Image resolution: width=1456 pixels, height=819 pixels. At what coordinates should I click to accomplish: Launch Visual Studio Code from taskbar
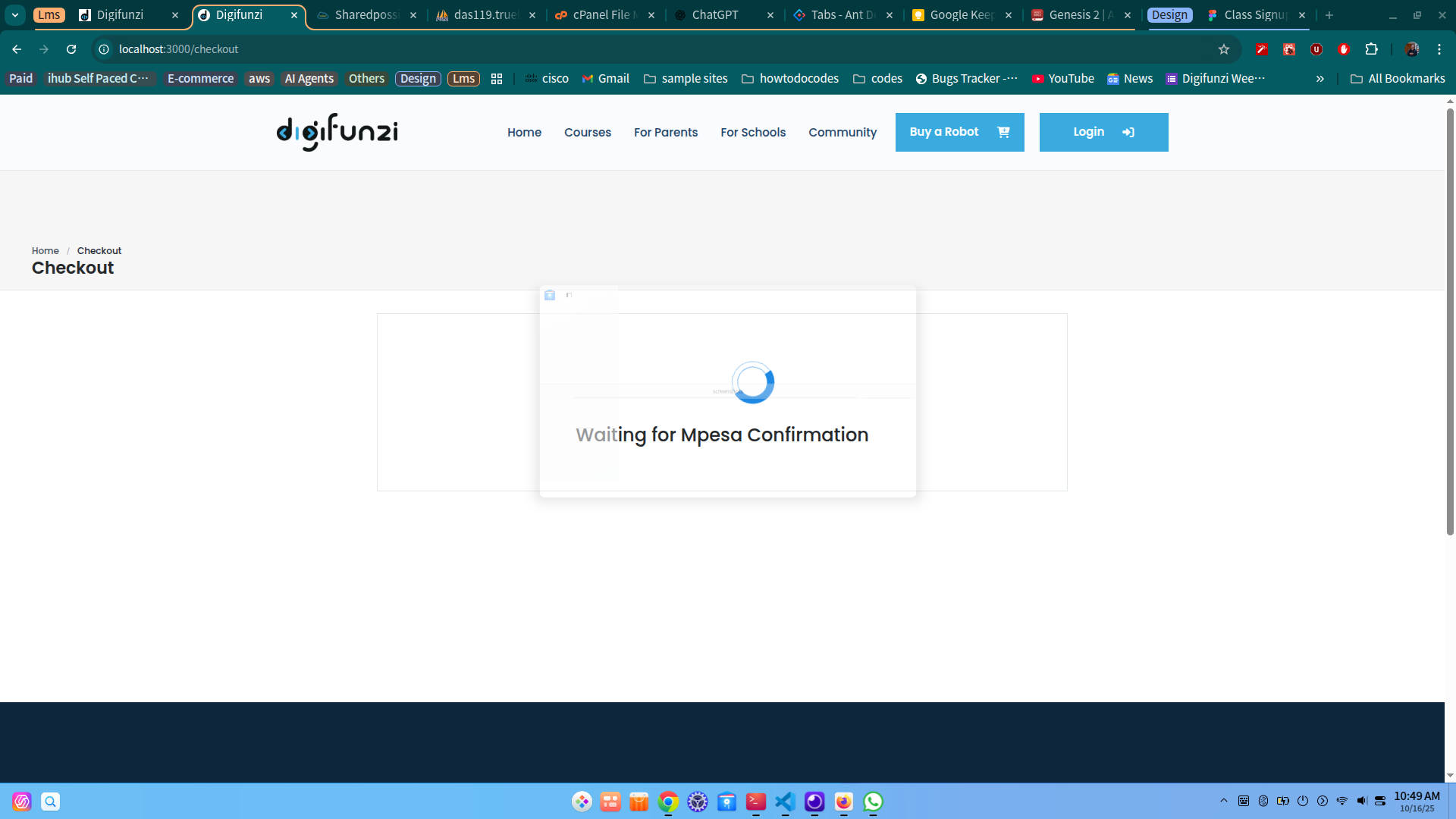pos(785,802)
